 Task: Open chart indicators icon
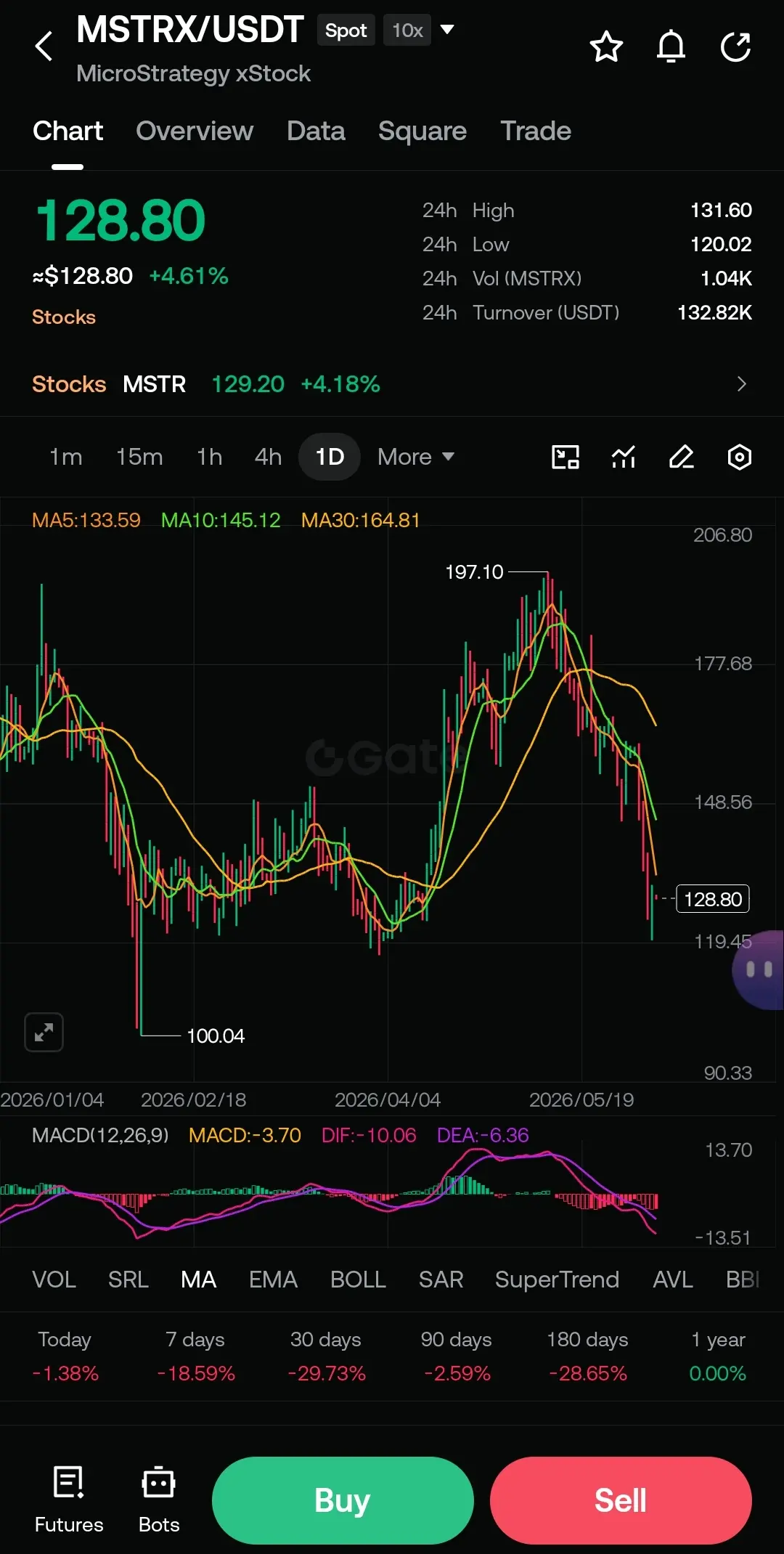624,457
